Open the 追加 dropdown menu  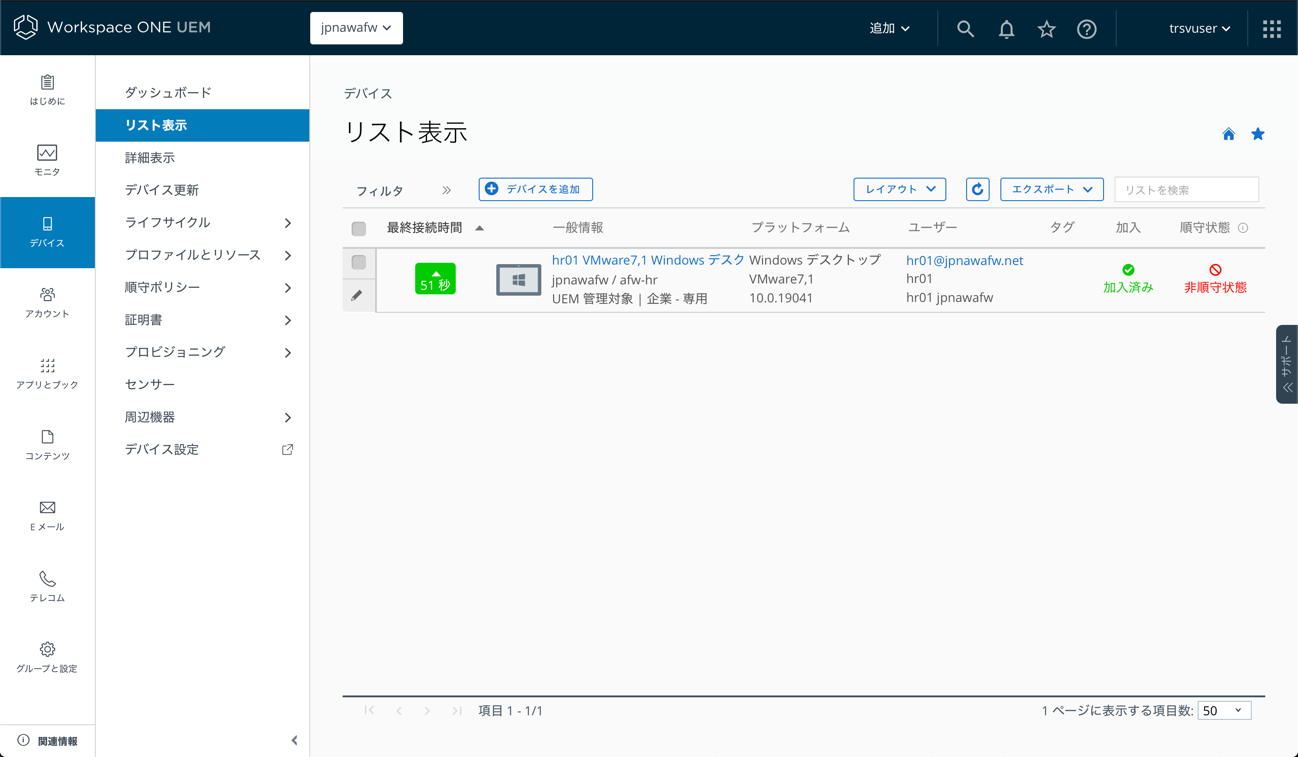[890, 29]
